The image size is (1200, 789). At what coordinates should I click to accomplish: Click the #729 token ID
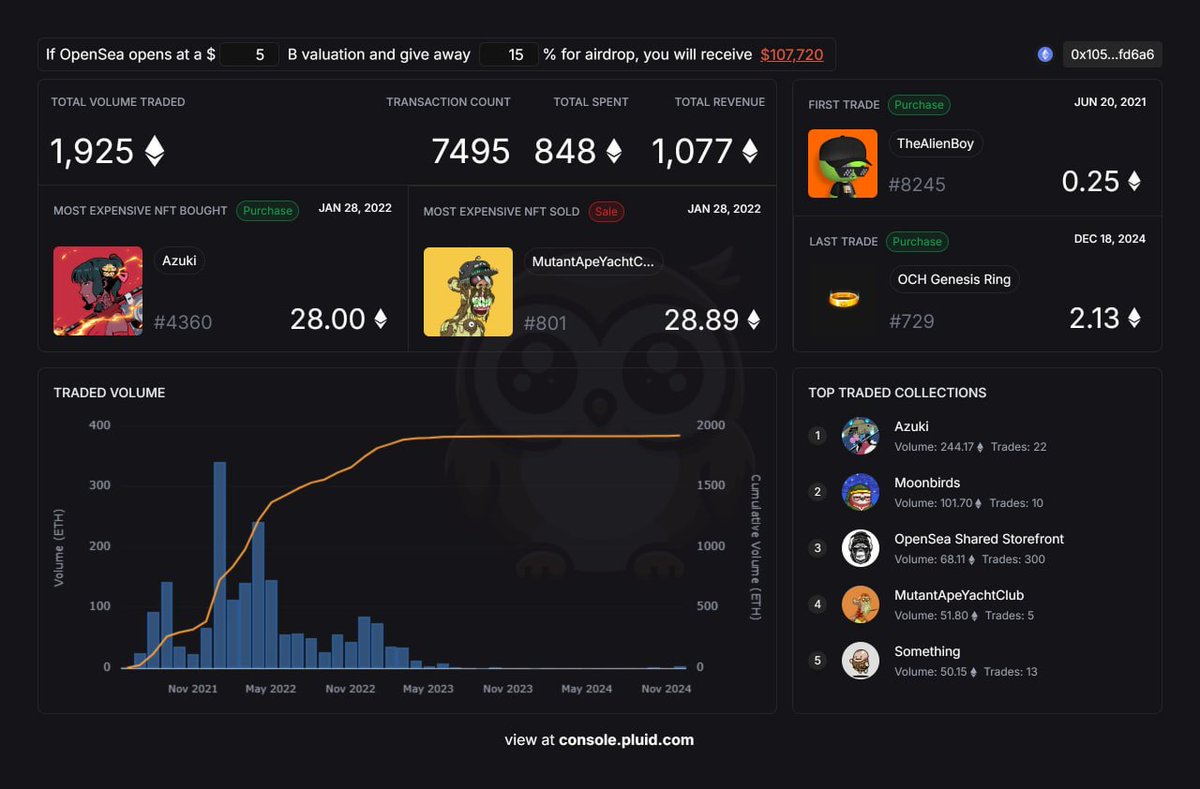click(911, 321)
